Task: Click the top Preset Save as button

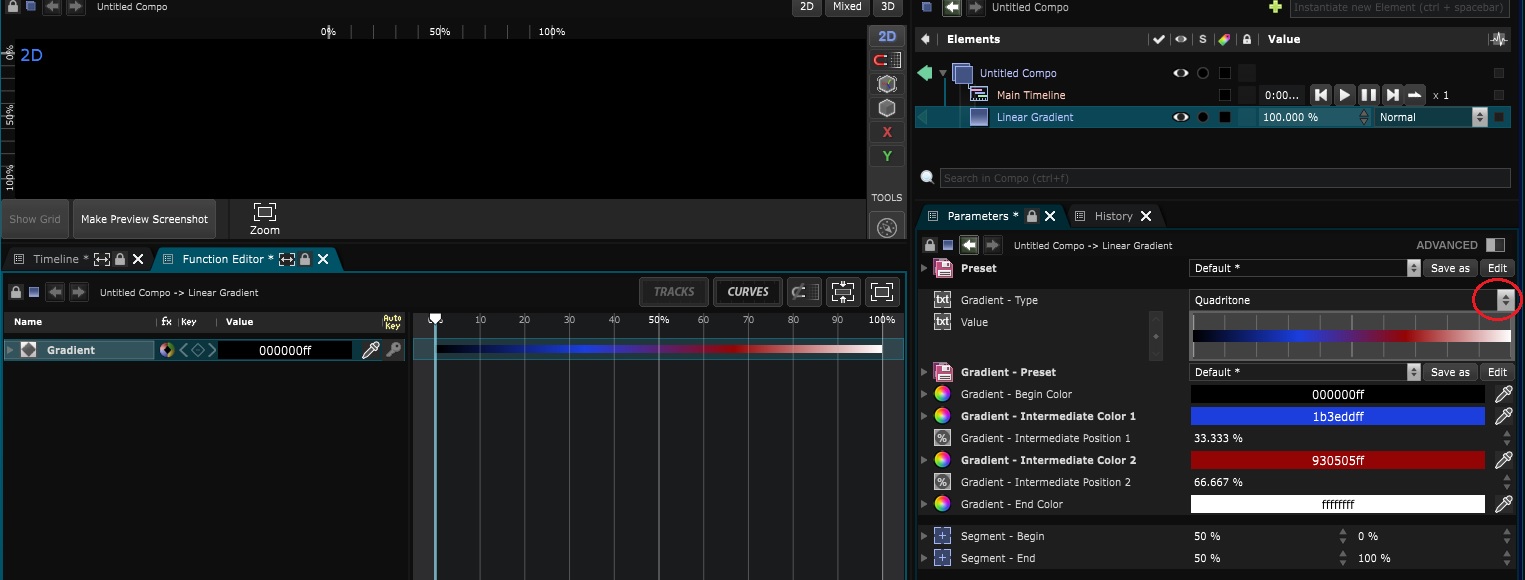Action: [x=1451, y=268]
